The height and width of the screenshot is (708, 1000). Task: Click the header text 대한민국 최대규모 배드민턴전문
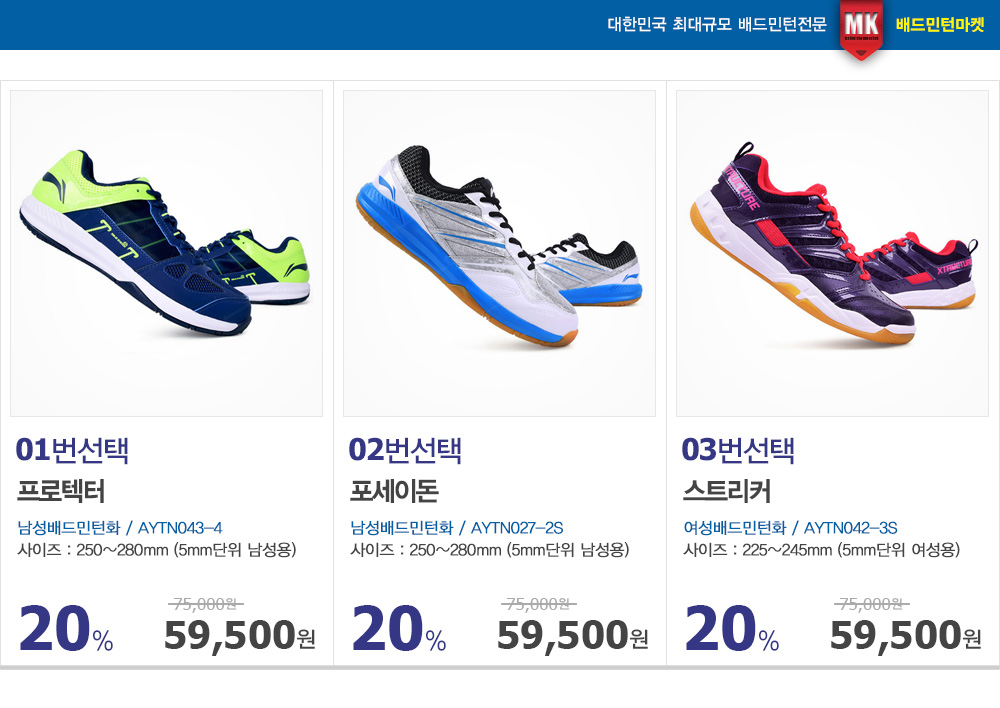717,25
